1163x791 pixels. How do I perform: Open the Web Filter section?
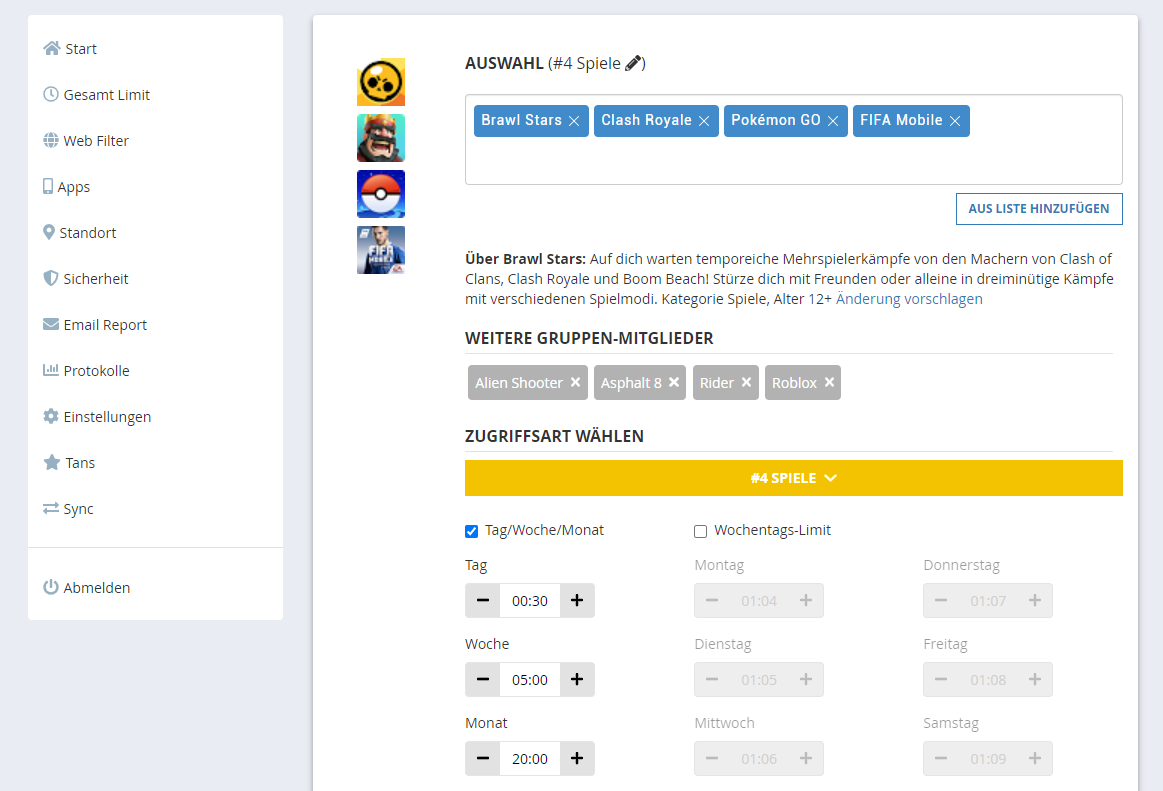tap(86, 141)
